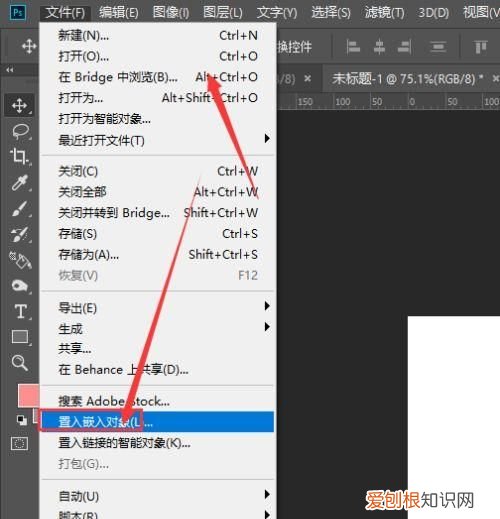Choose 关闭并转到 Bridge... entry
Screen dimensions: 500x519
(158, 213)
